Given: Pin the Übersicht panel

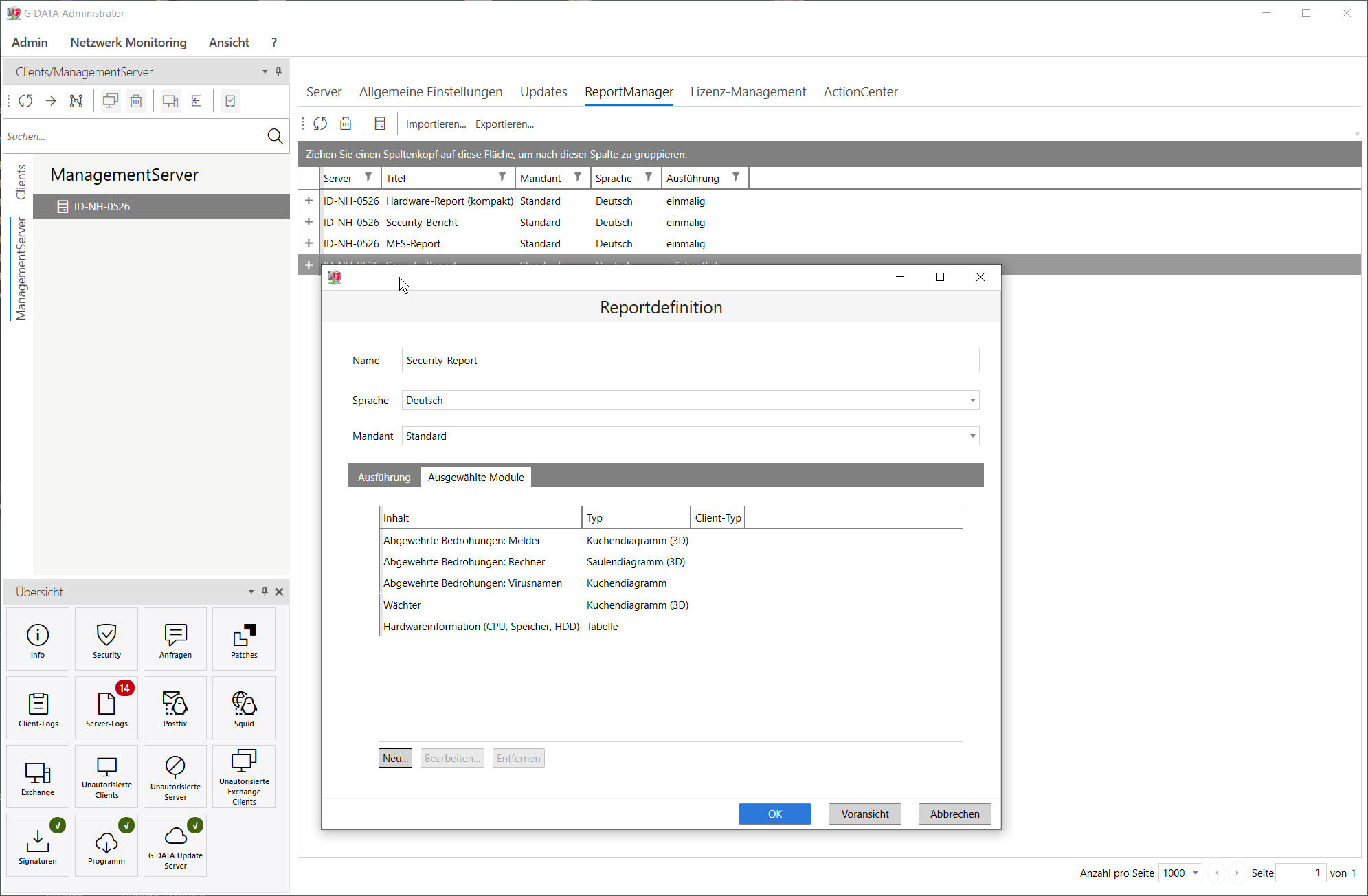Looking at the screenshot, I should (x=265, y=592).
